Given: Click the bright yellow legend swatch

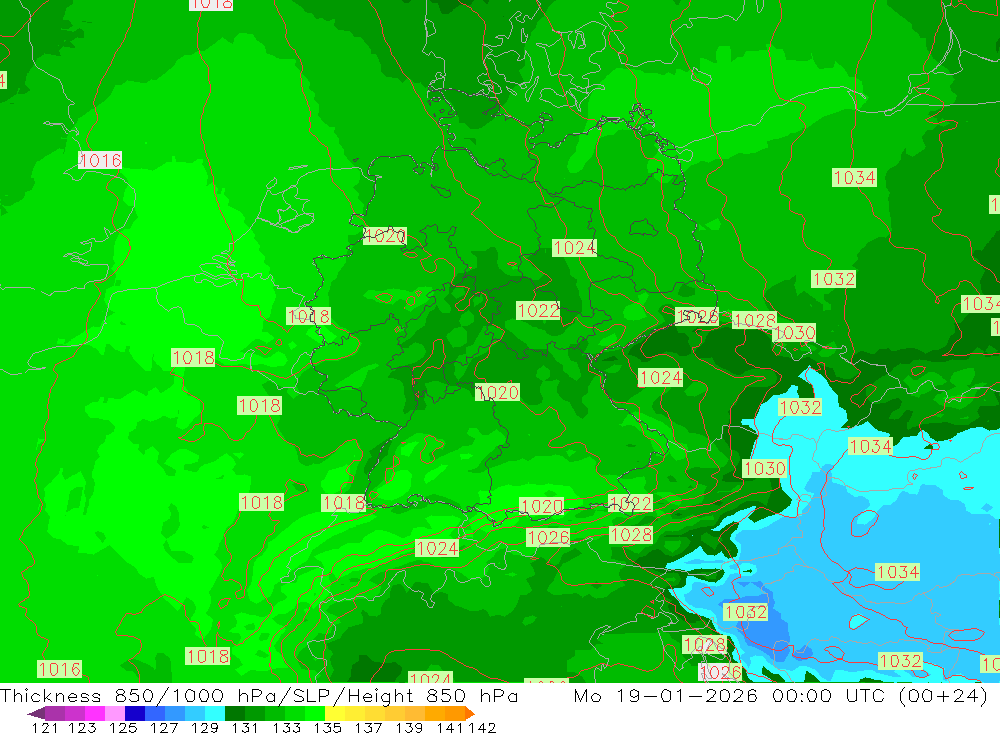Looking at the screenshot, I should coord(334,713).
